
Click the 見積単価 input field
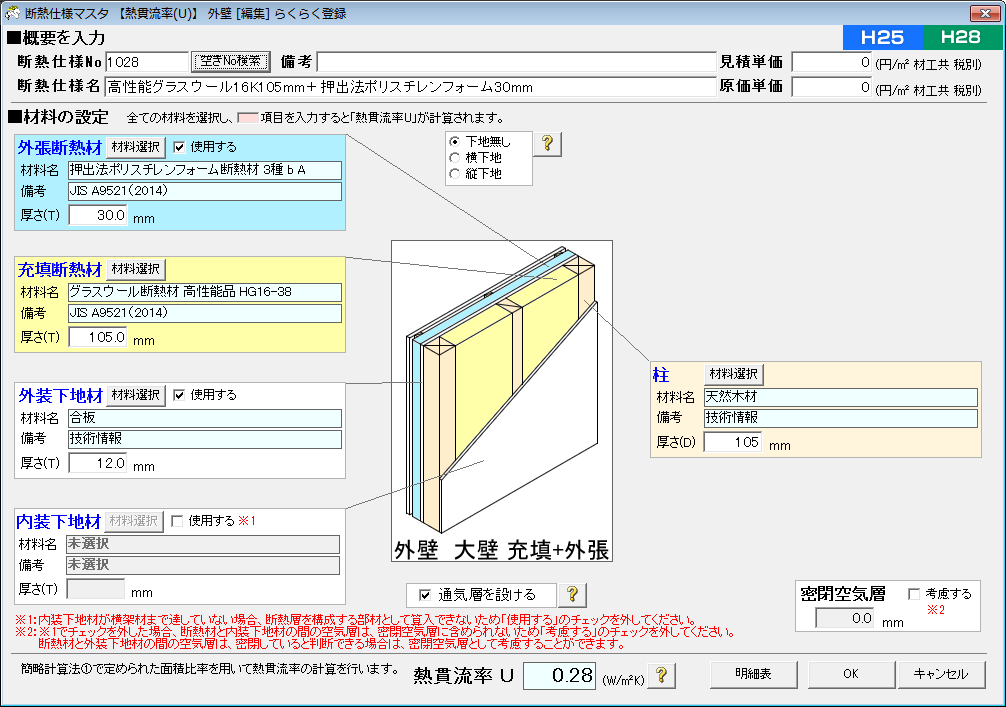[x=832, y=62]
